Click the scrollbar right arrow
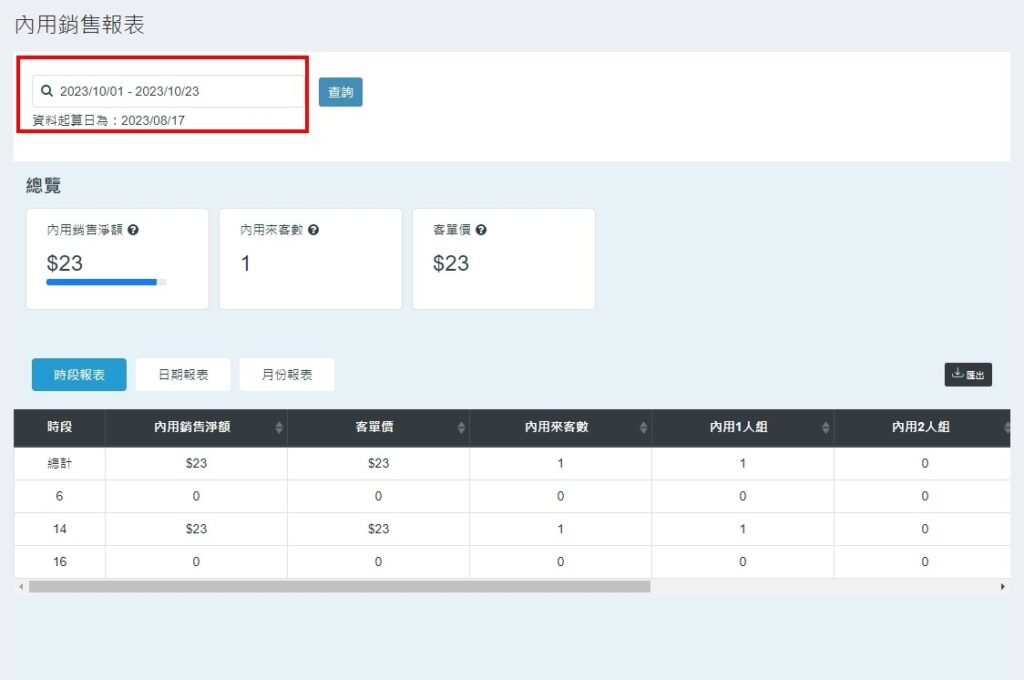Viewport: 1024px width, 680px height. coord(1003,587)
